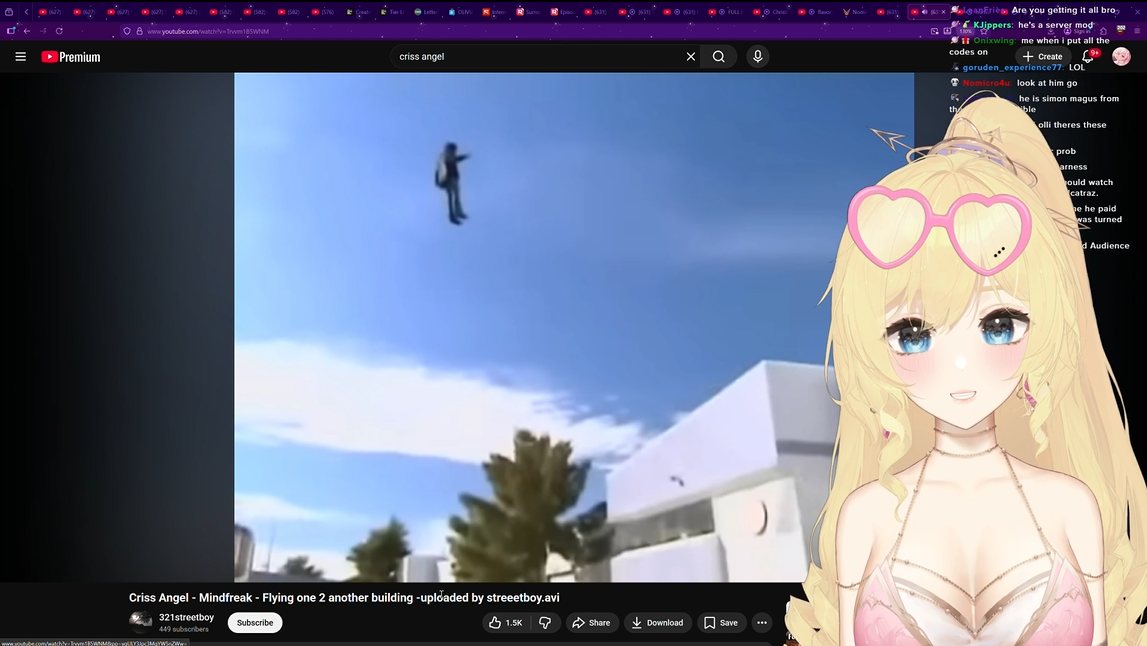
Task: Click the video title text
Action: click(x=345, y=598)
